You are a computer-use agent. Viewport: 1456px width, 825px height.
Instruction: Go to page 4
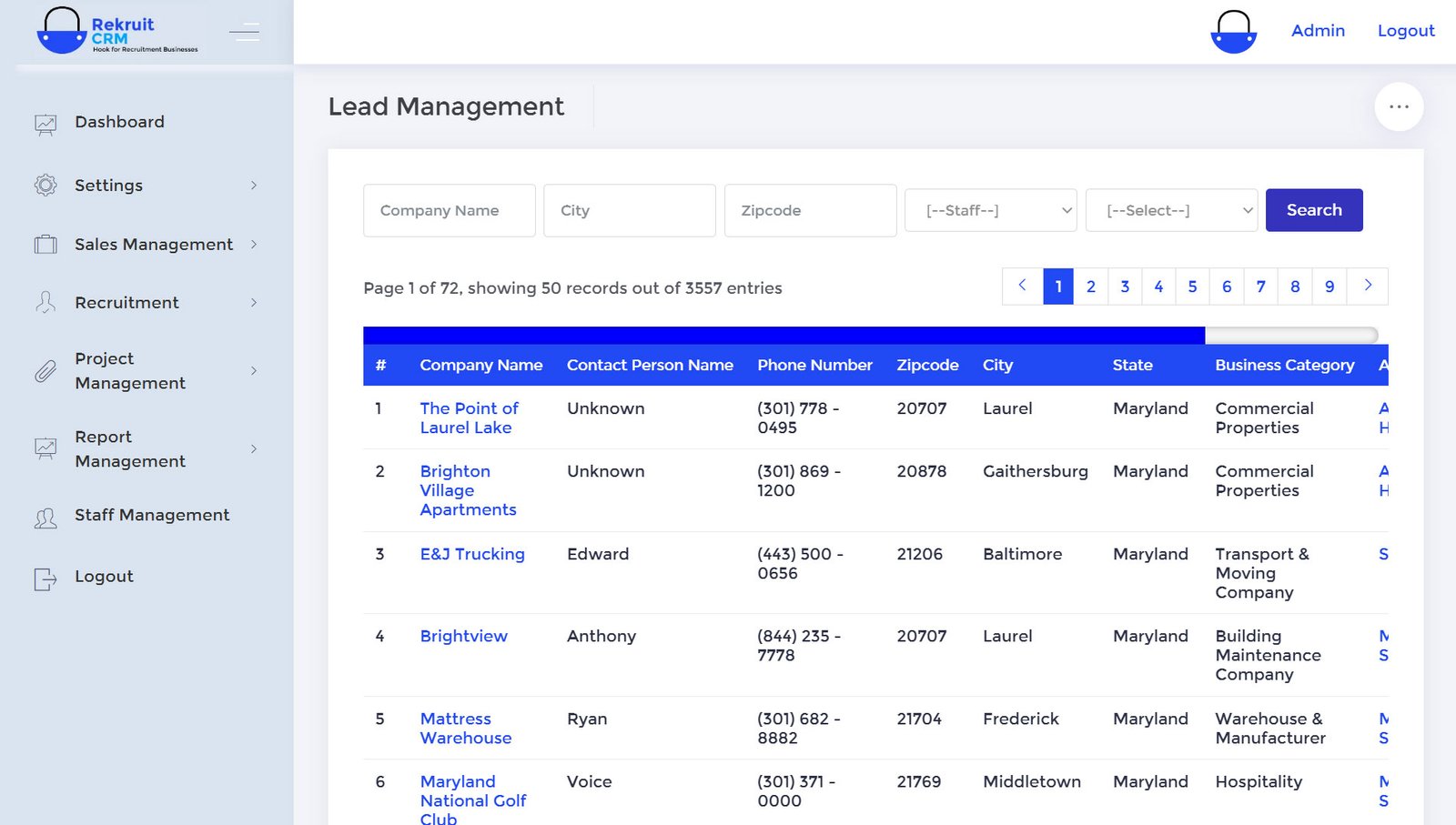(x=1158, y=286)
